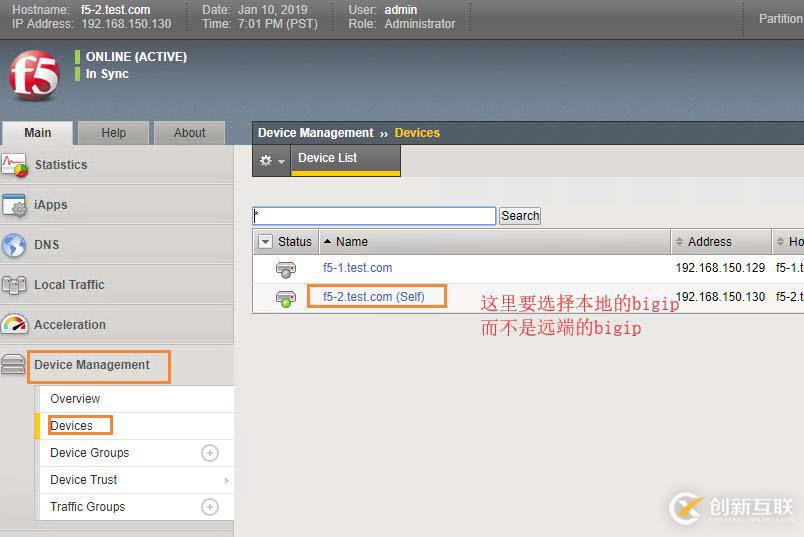Click the date Jan 10, 2019
This screenshot has width=804, height=537.
click(x=272, y=10)
